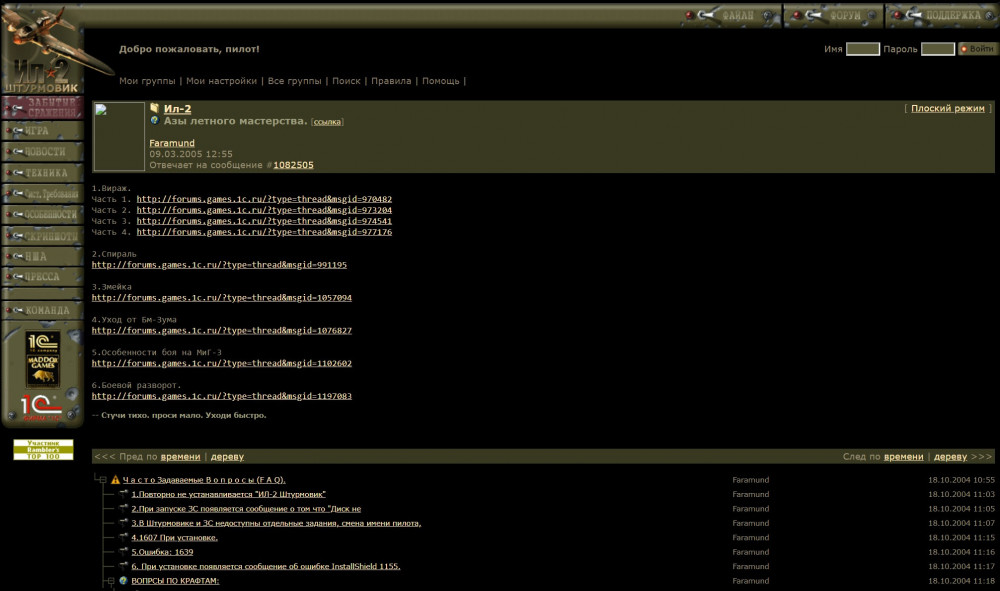This screenshot has width=1000, height=591.
Task: Open the Правила rules link
Action: tap(391, 81)
